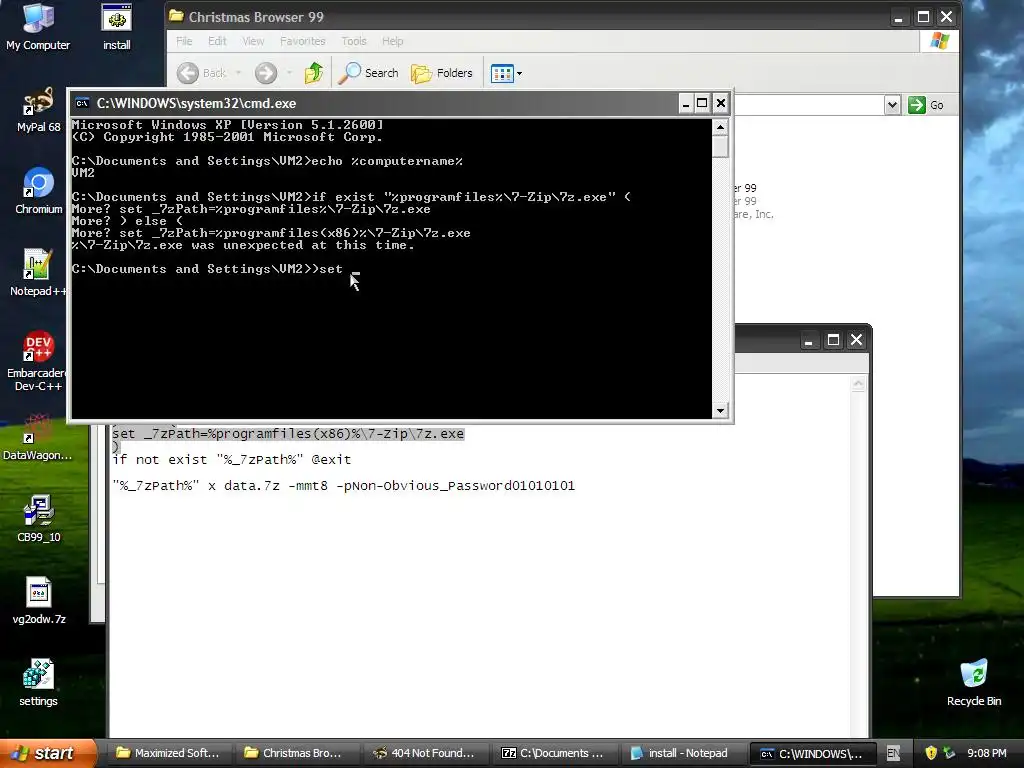
Task: Click the cmd window scrollbar thumb
Action: (x=720, y=146)
